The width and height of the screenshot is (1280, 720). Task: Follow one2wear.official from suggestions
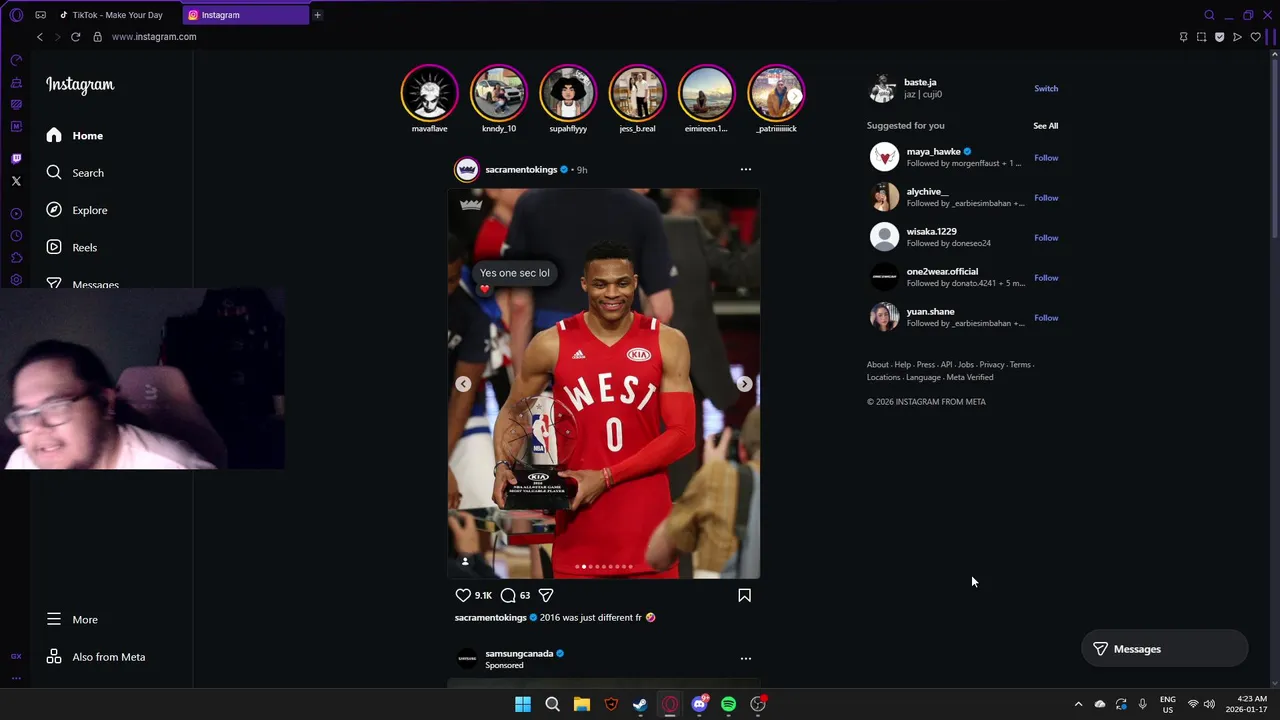pos(1046,278)
